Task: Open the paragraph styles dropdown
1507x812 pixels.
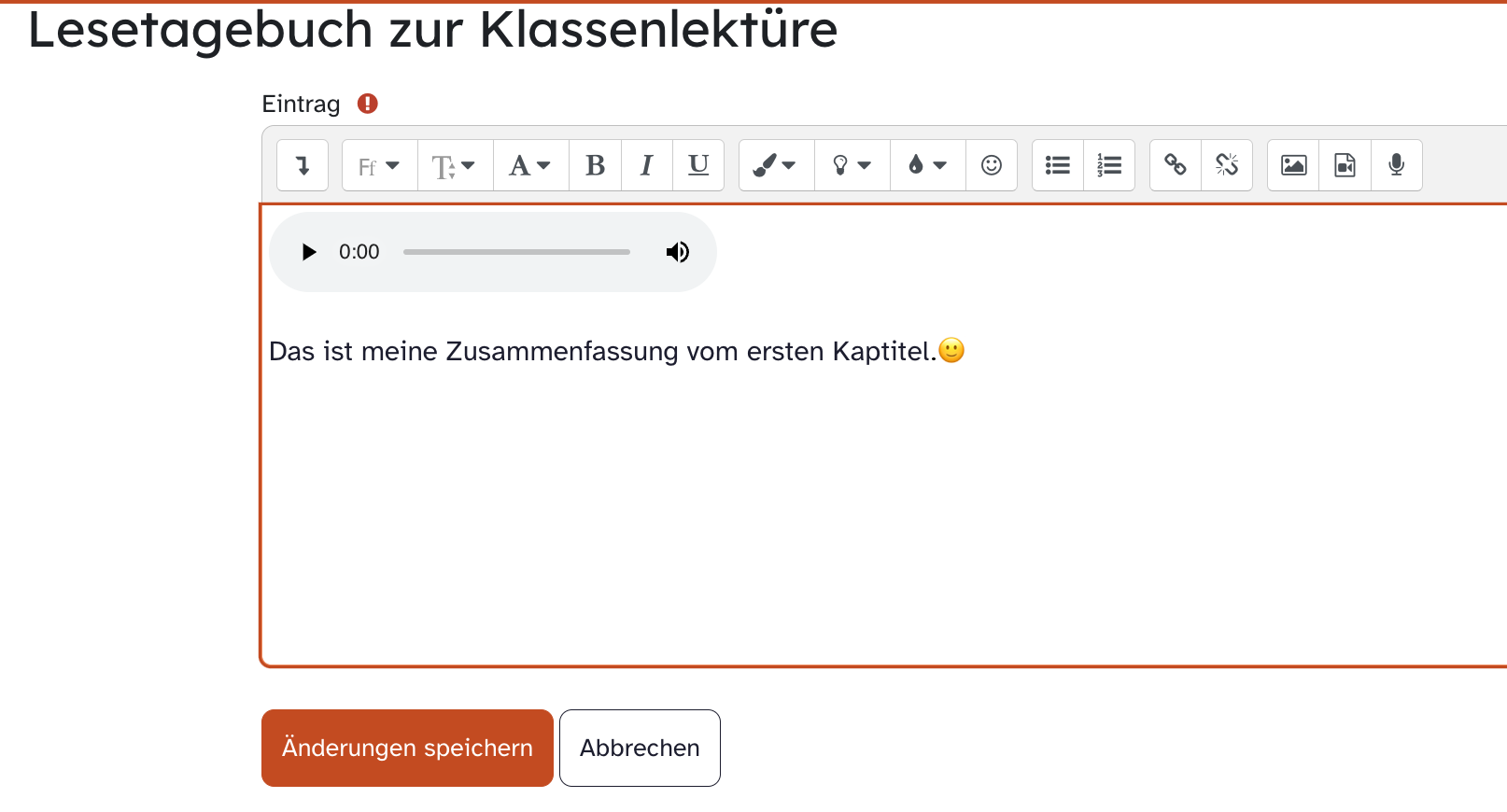Action: point(530,165)
